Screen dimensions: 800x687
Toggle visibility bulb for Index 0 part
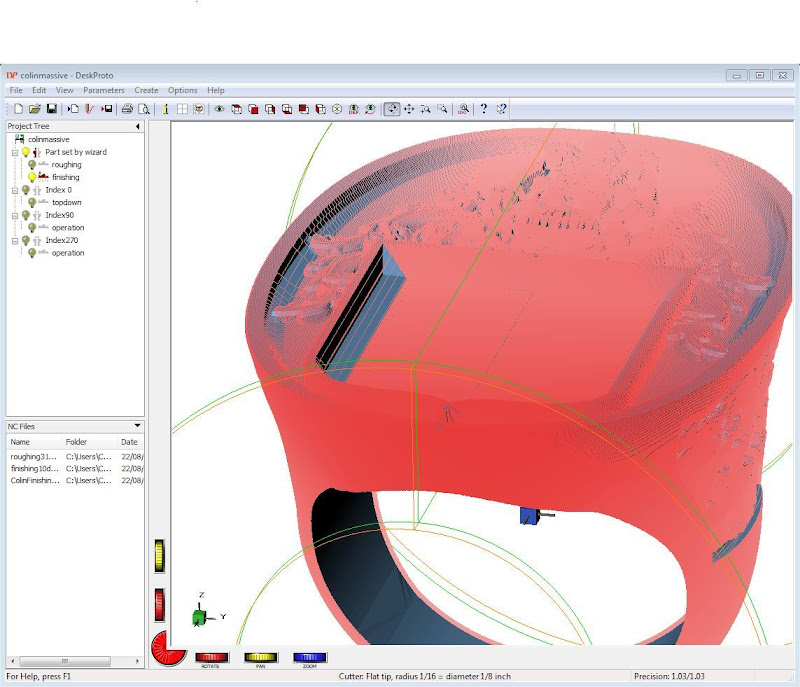coord(26,190)
